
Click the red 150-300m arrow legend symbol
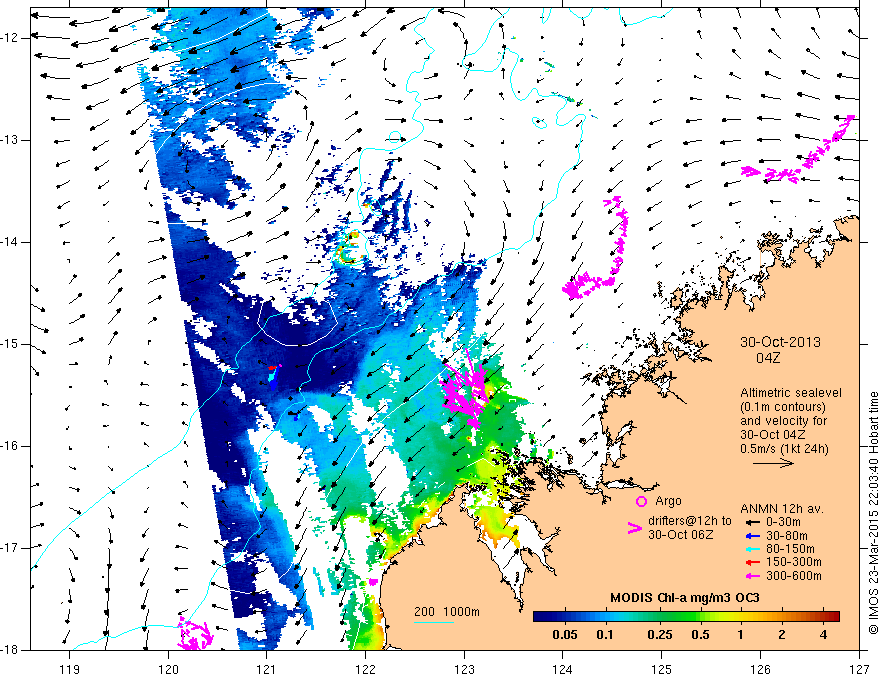click(x=752, y=562)
